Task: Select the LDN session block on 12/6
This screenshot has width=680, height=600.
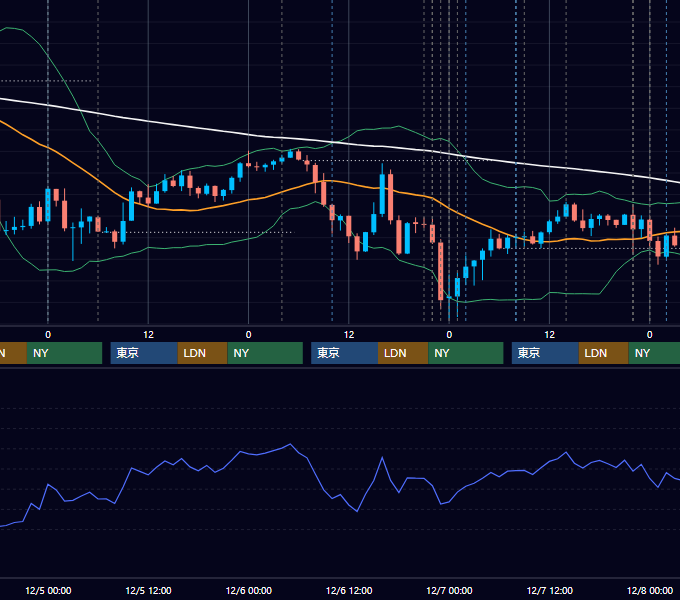Action: point(403,353)
